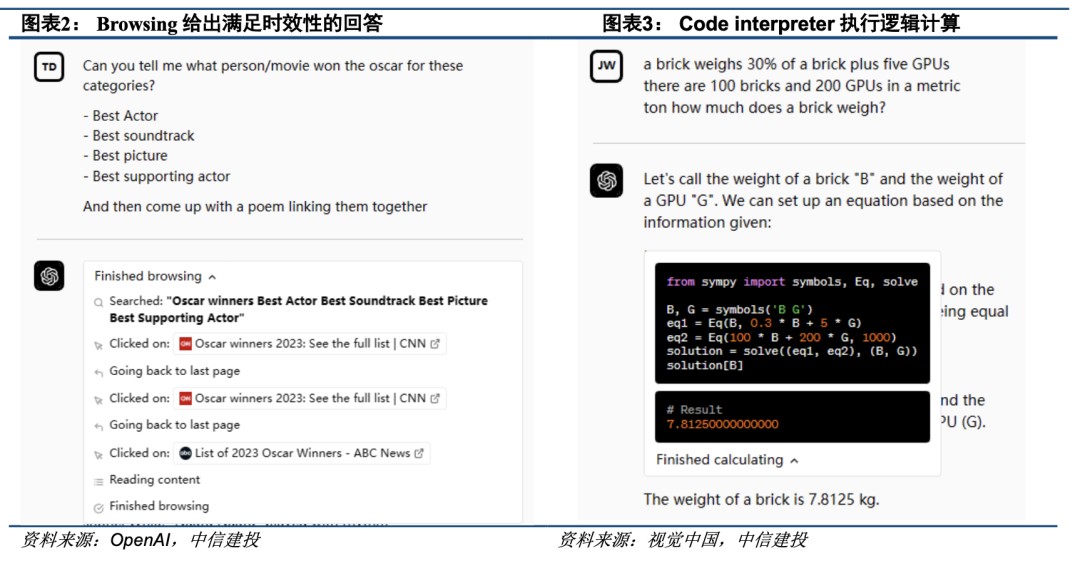Click the TD user avatar

coord(49,67)
